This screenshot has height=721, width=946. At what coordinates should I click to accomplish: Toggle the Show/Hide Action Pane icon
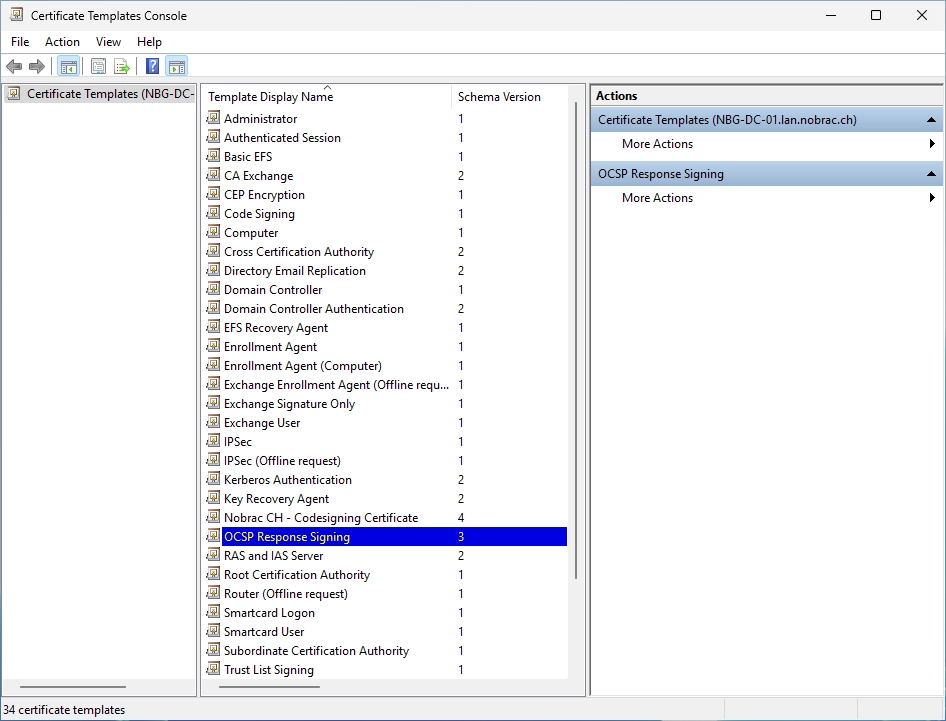click(x=177, y=66)
